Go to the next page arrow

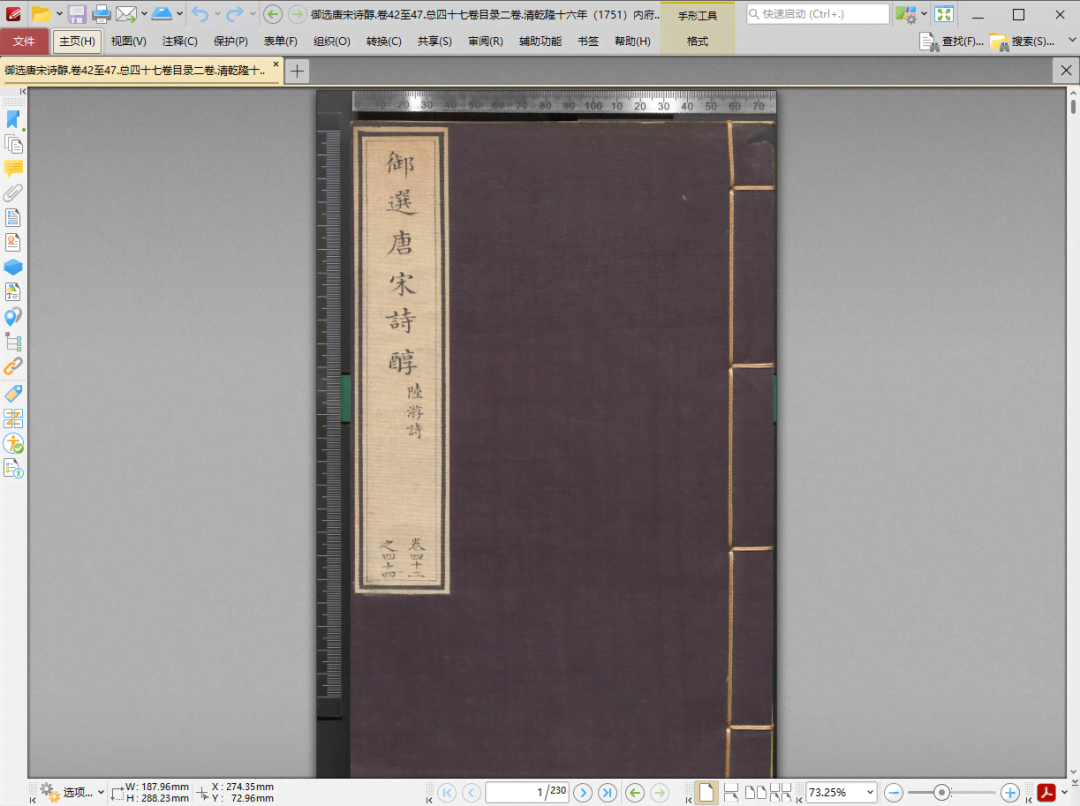tap(583, 793)
